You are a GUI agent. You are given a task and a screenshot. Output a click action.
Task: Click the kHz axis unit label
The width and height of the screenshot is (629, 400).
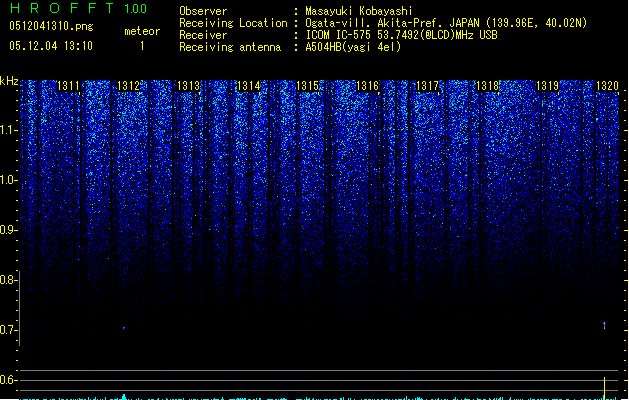point(9,81)
